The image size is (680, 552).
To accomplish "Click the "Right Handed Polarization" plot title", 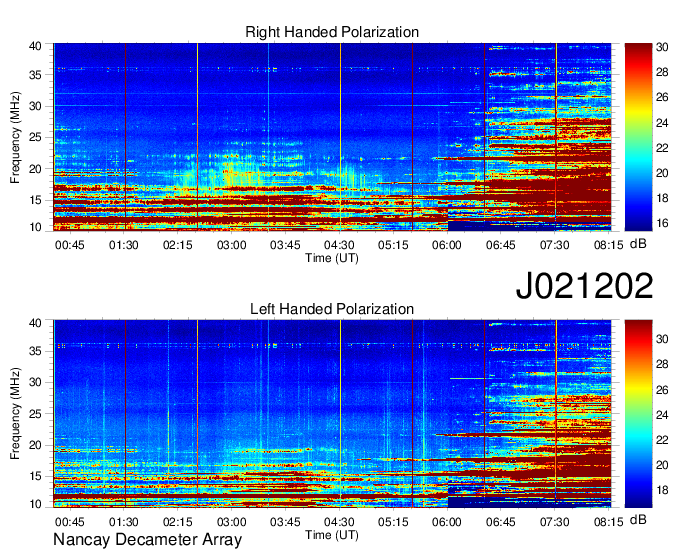I will [332, 32].
